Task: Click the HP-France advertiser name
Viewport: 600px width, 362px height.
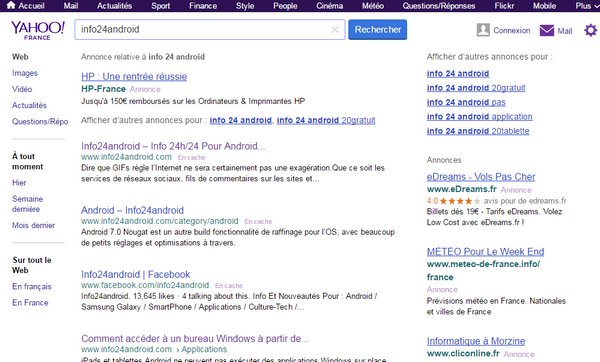Action: pyautogui.click(x=103, y=89)
